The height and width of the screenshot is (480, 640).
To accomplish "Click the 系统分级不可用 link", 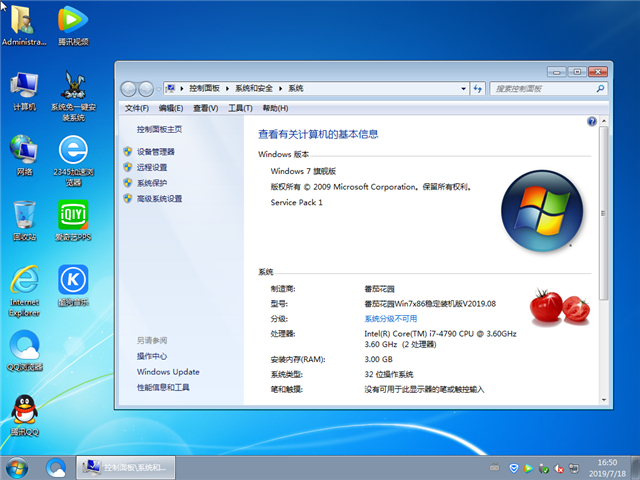I will tap(391, 319).
